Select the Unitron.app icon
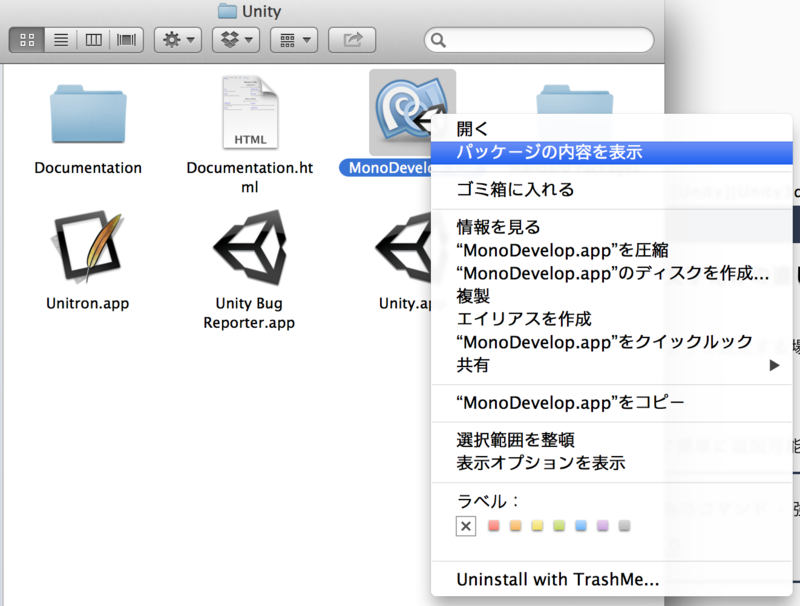This screenshot has width=800, height=606. [x=87, y=249]
